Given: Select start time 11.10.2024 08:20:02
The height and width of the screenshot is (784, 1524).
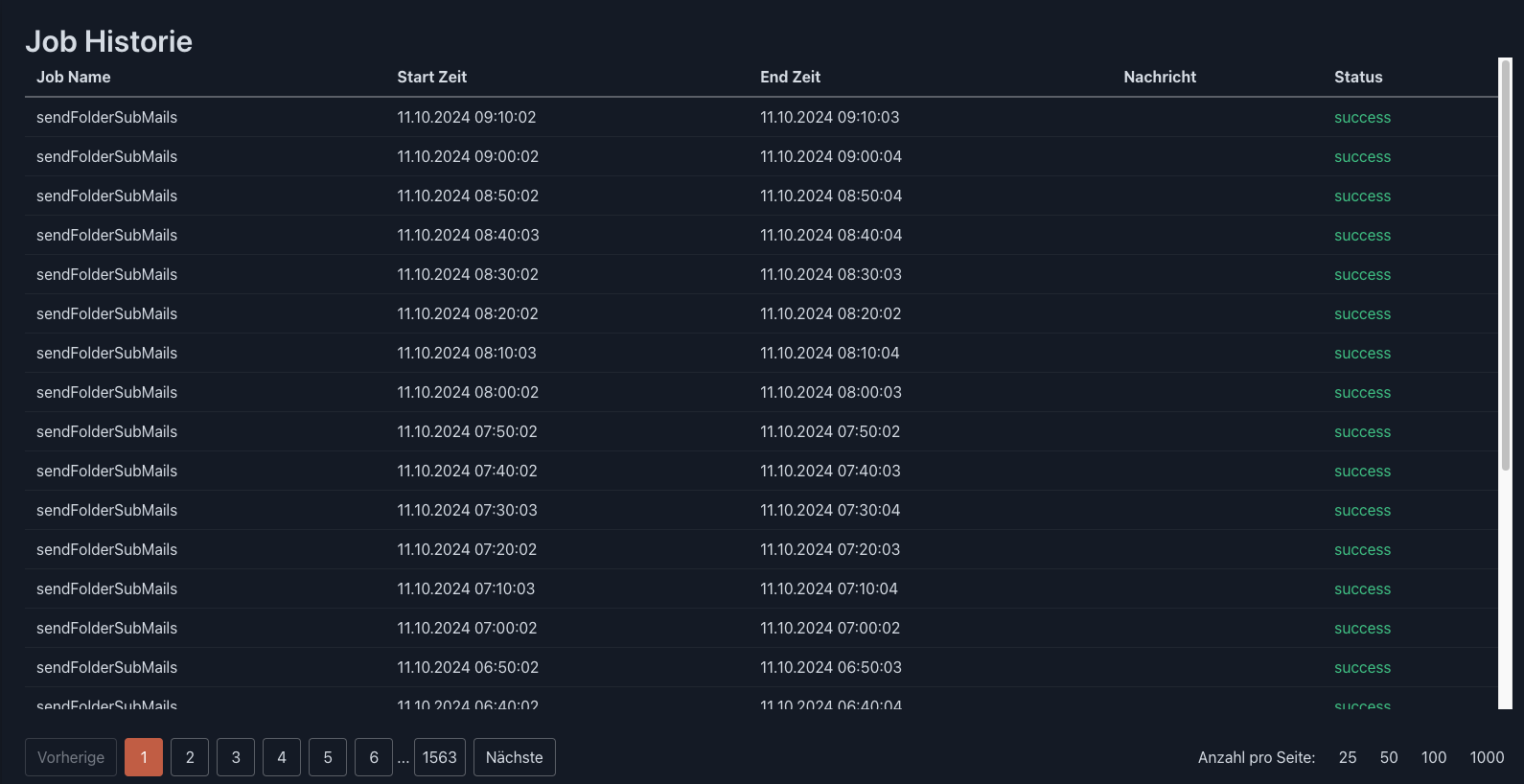Looking at the screenshot, I should 468,313.
